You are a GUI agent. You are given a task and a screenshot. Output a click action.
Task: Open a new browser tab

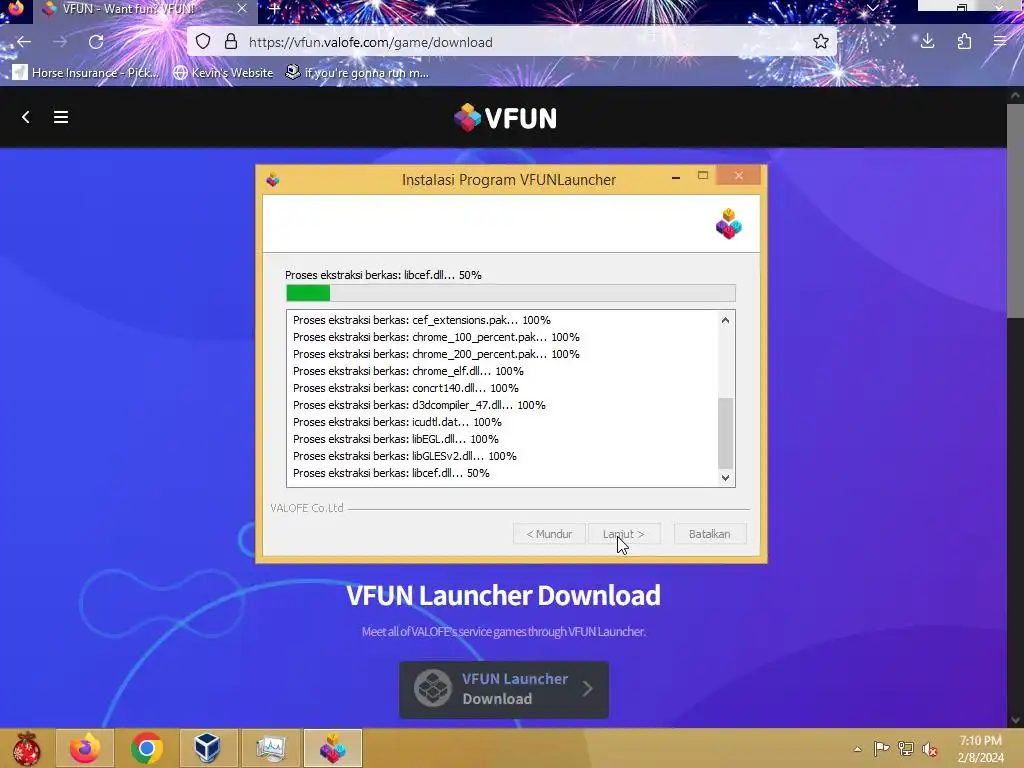(275, 9)
